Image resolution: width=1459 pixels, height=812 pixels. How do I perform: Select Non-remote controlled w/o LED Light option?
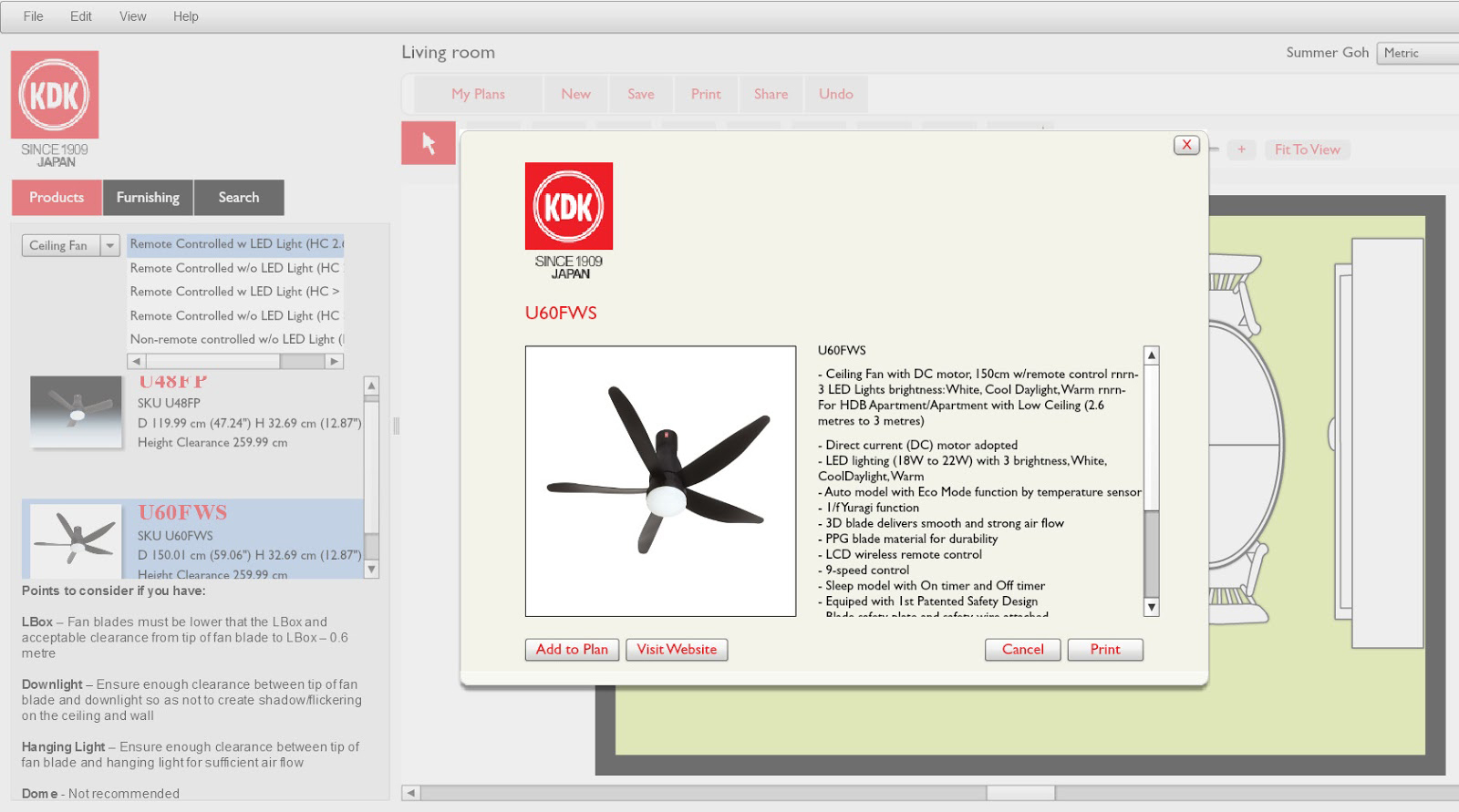pyautogui.click(x=236, y=339)
